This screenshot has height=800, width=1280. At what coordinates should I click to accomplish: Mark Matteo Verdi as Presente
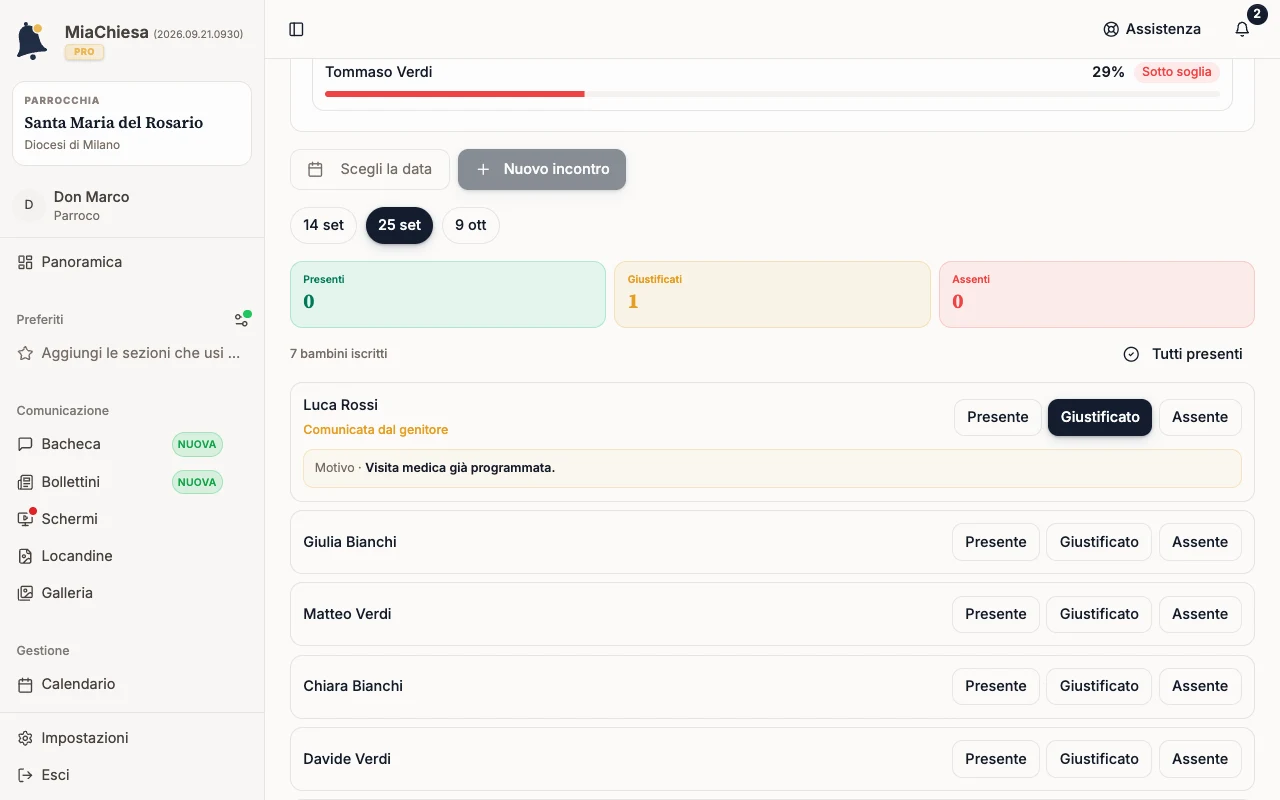(x=996, y=614)
